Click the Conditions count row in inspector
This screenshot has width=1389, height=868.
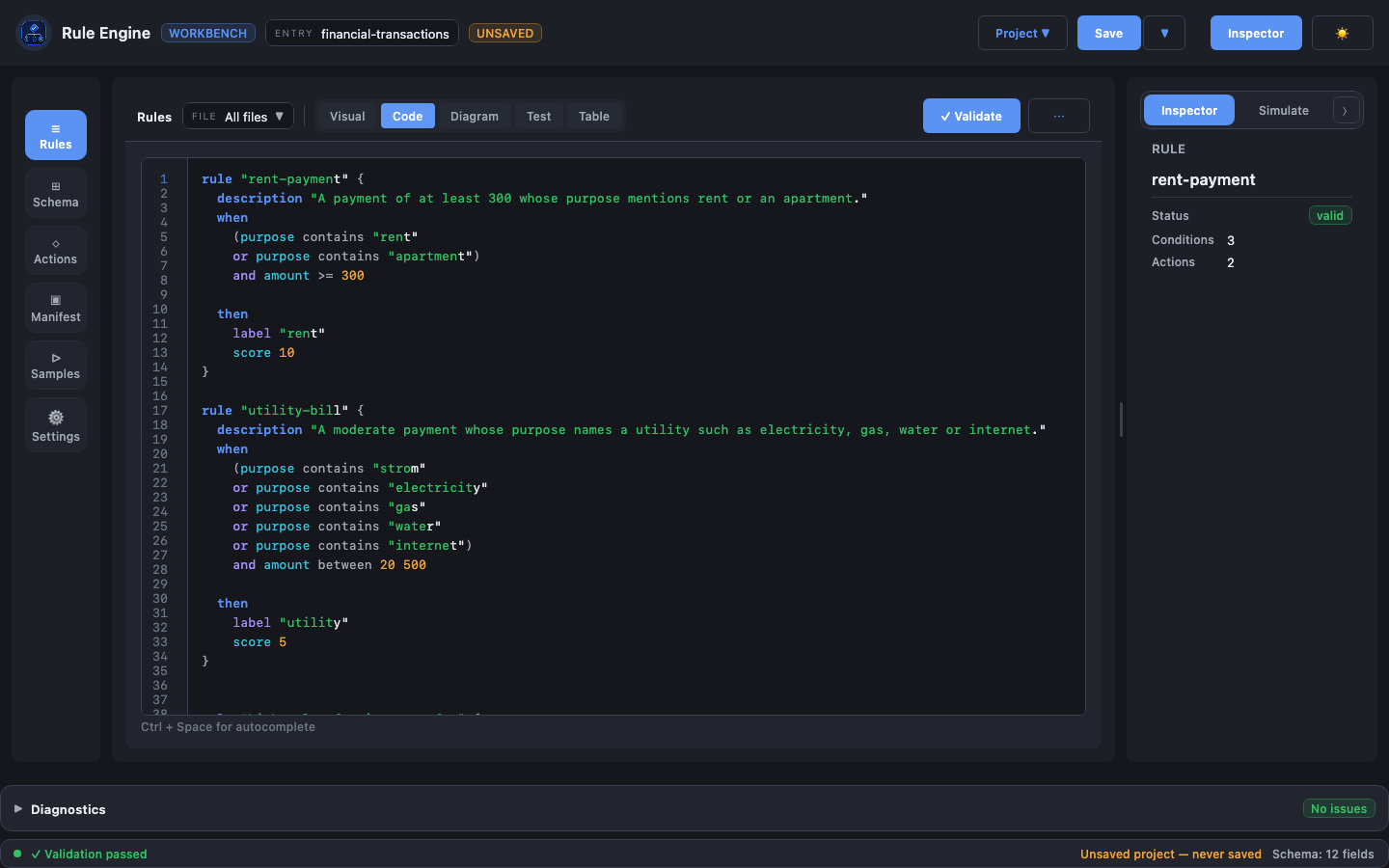click(1252, 240)
